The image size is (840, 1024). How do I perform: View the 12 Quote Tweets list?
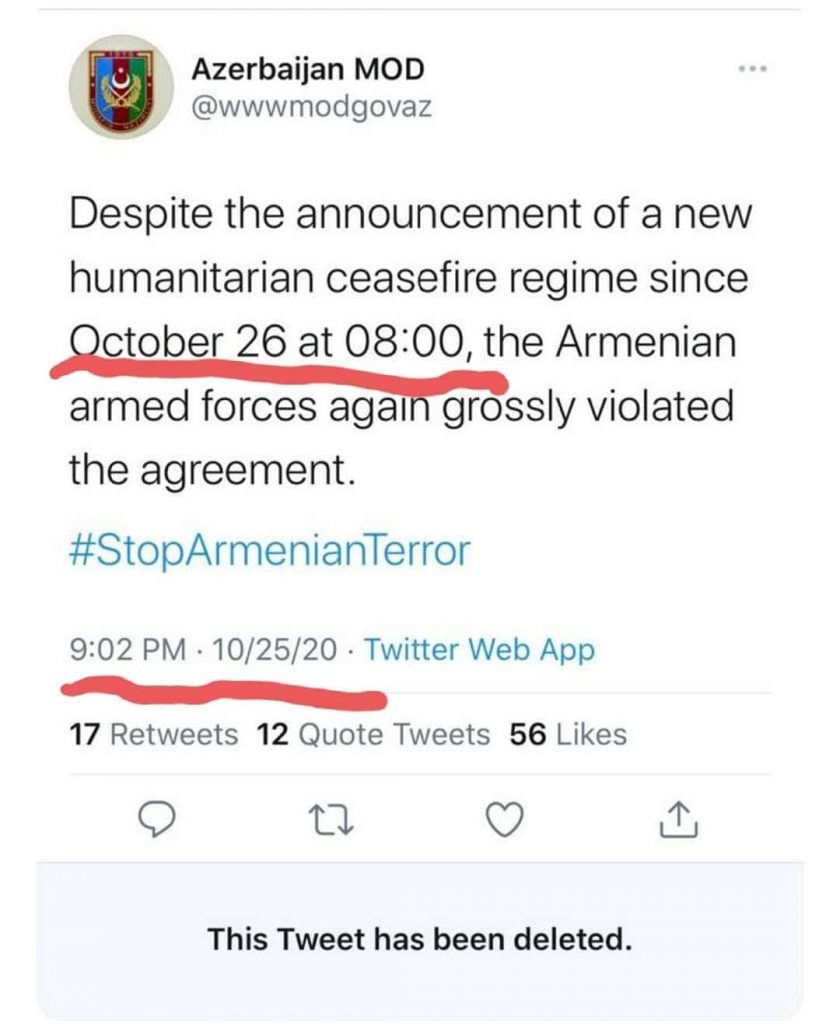(x=373, y=734)
